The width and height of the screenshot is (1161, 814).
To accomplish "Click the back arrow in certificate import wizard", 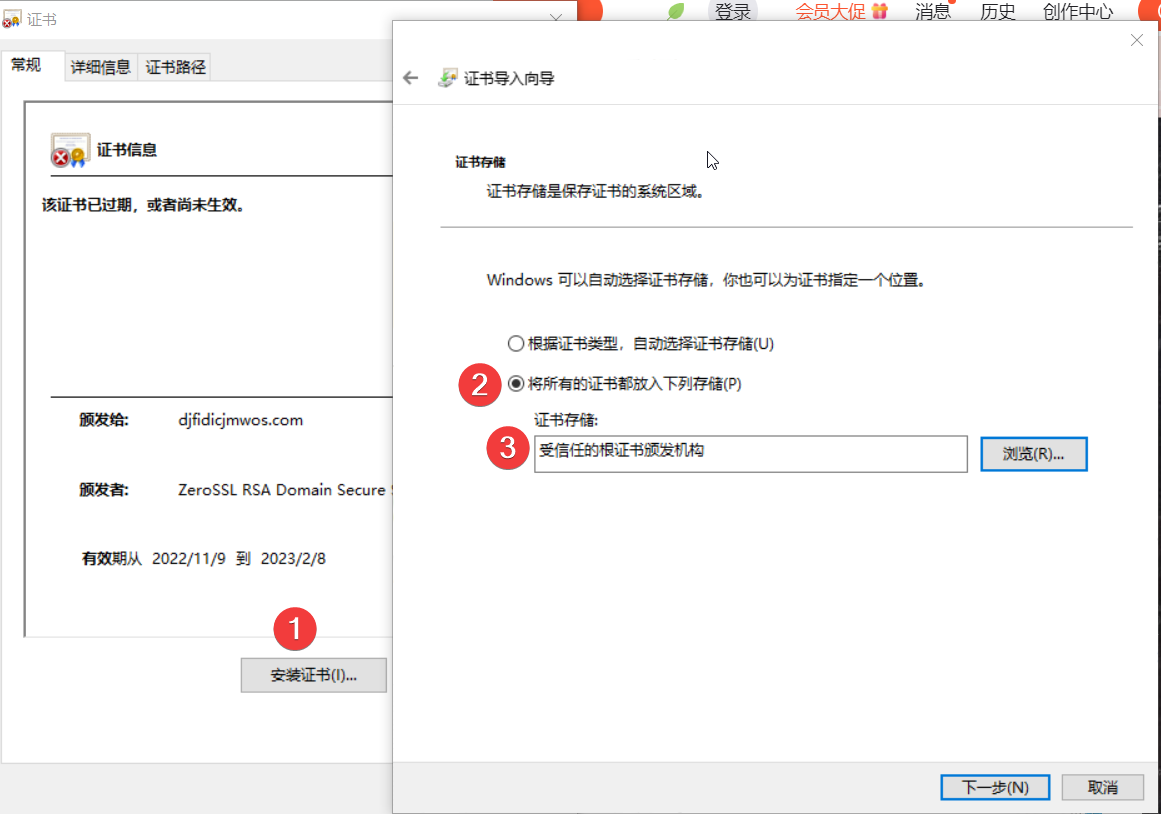I will (x=410, y=78).
